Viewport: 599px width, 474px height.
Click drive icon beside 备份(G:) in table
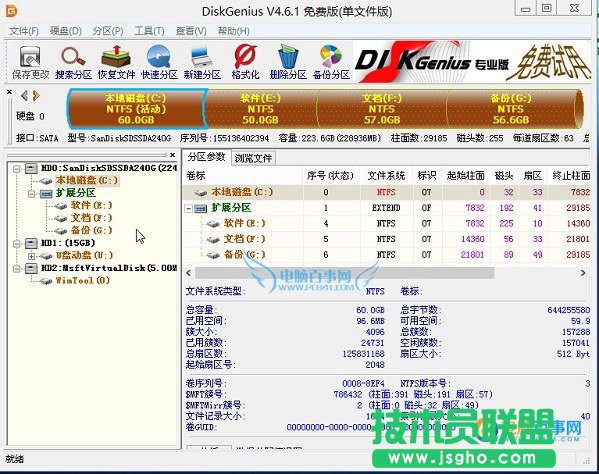click(x=213, y=255)
